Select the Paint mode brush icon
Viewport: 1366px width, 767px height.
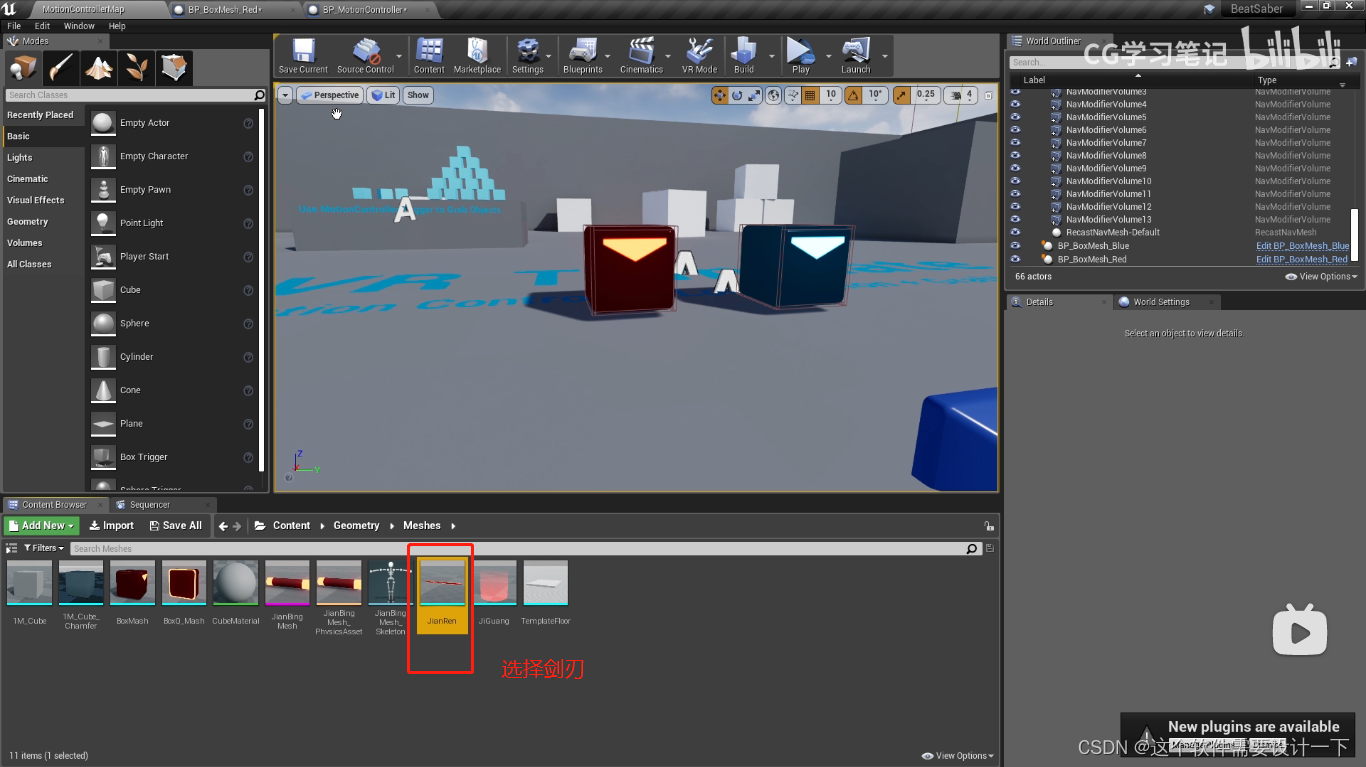point(61,68)
